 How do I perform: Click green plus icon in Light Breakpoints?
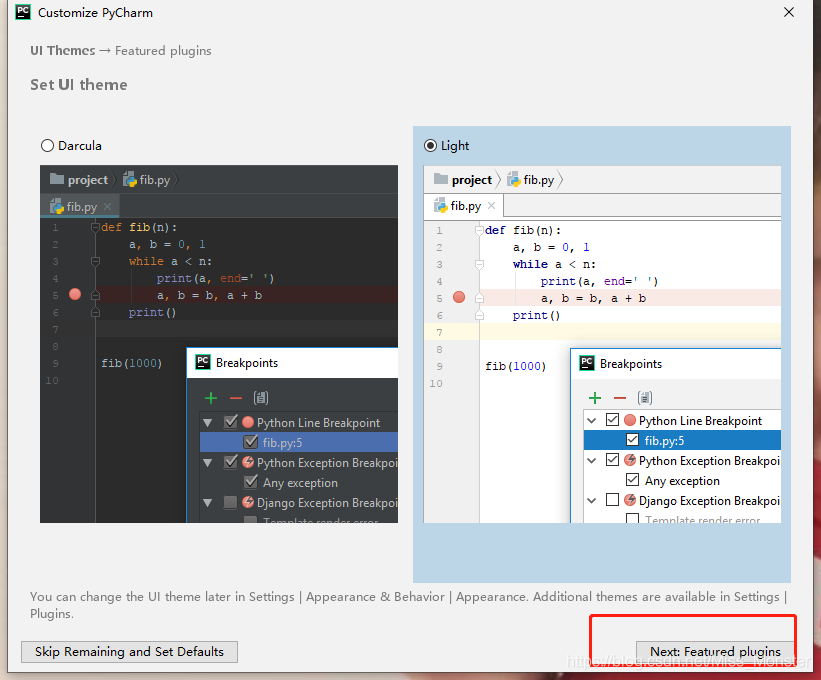tap(595, 398)
